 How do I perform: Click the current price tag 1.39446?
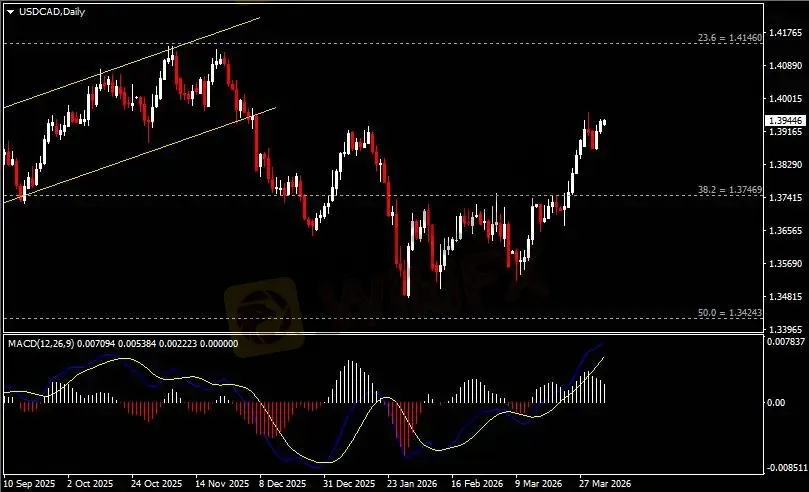pyautogui.click(x=785, y=120)
